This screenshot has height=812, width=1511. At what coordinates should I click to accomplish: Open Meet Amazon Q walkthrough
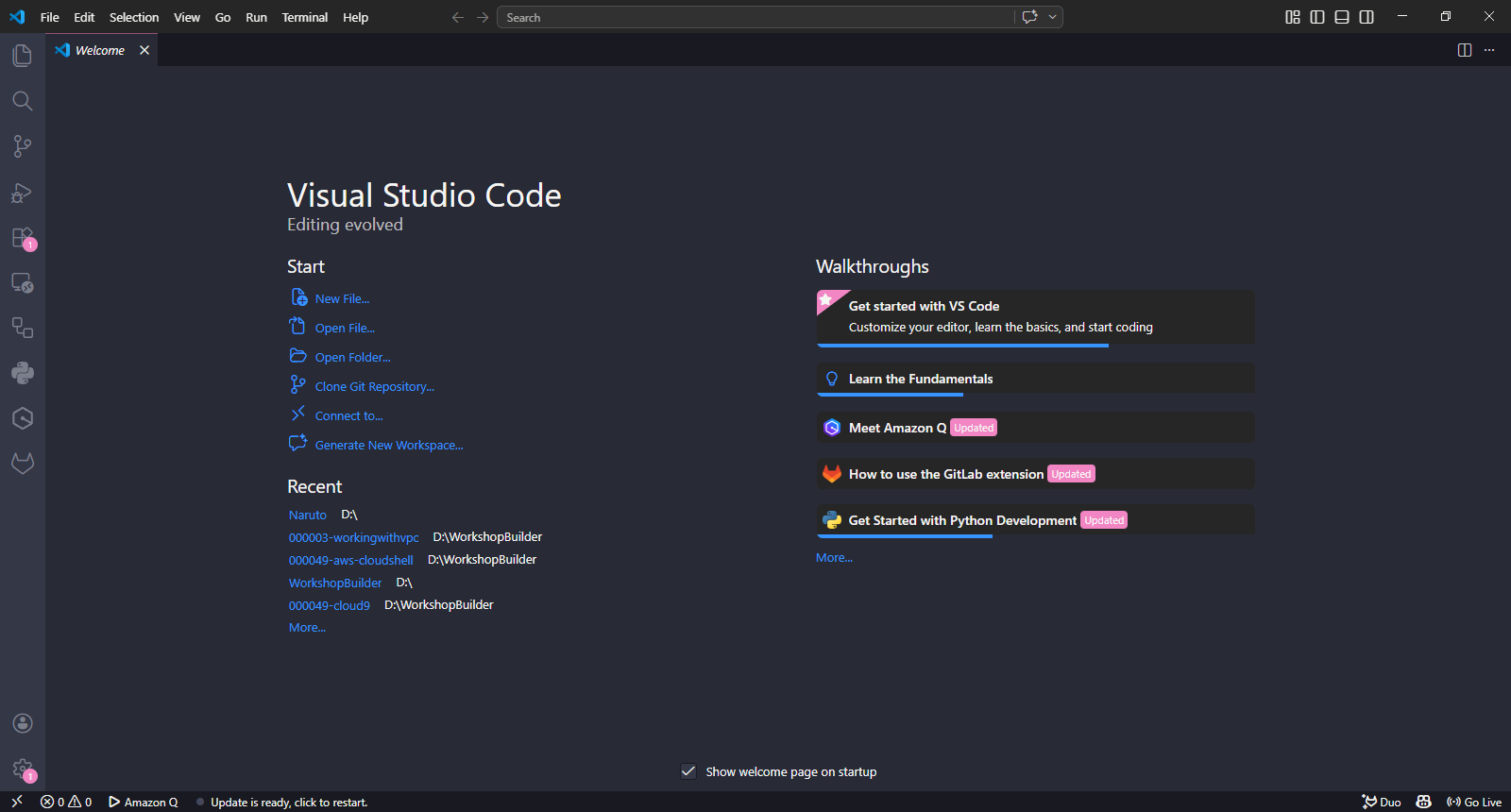(x=1035, y=428)
